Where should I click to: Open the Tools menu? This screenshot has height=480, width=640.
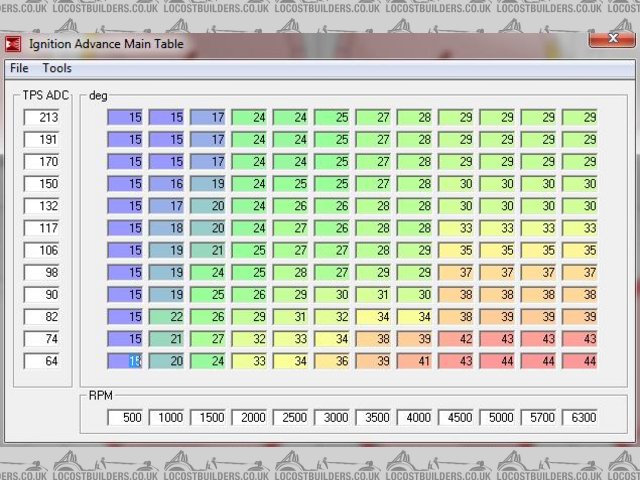click(57, 68)
